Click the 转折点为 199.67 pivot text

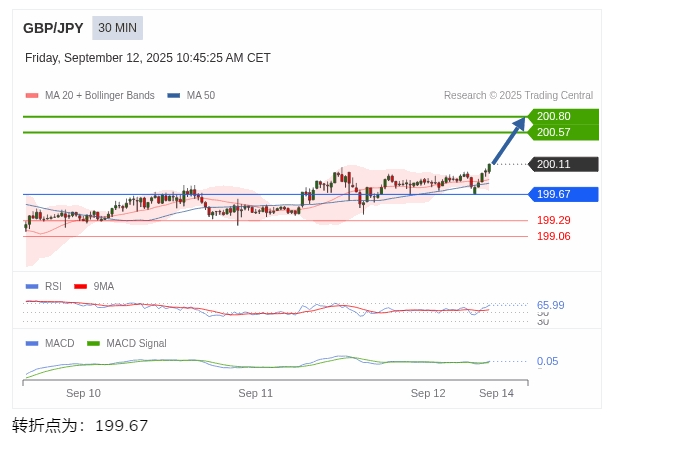tap(80, 425)
